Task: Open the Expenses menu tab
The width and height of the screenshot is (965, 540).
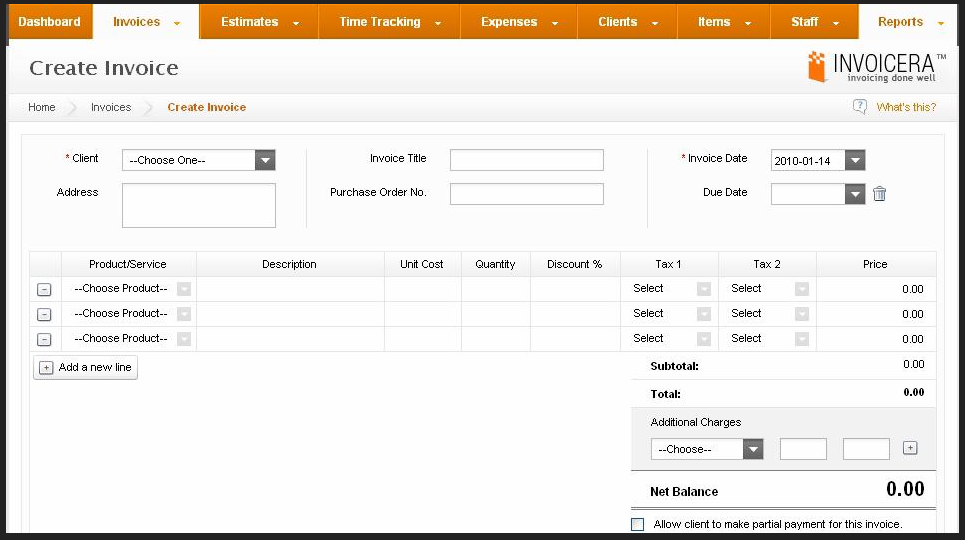Action: click(x=519, y=22)
